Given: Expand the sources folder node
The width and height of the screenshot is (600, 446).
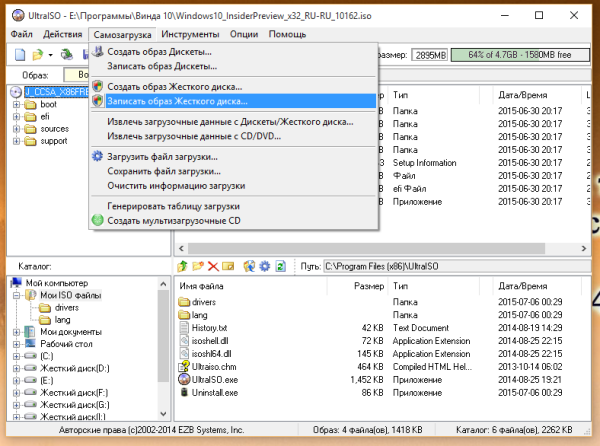Looking at the screenshot, I should pos(16,129).
